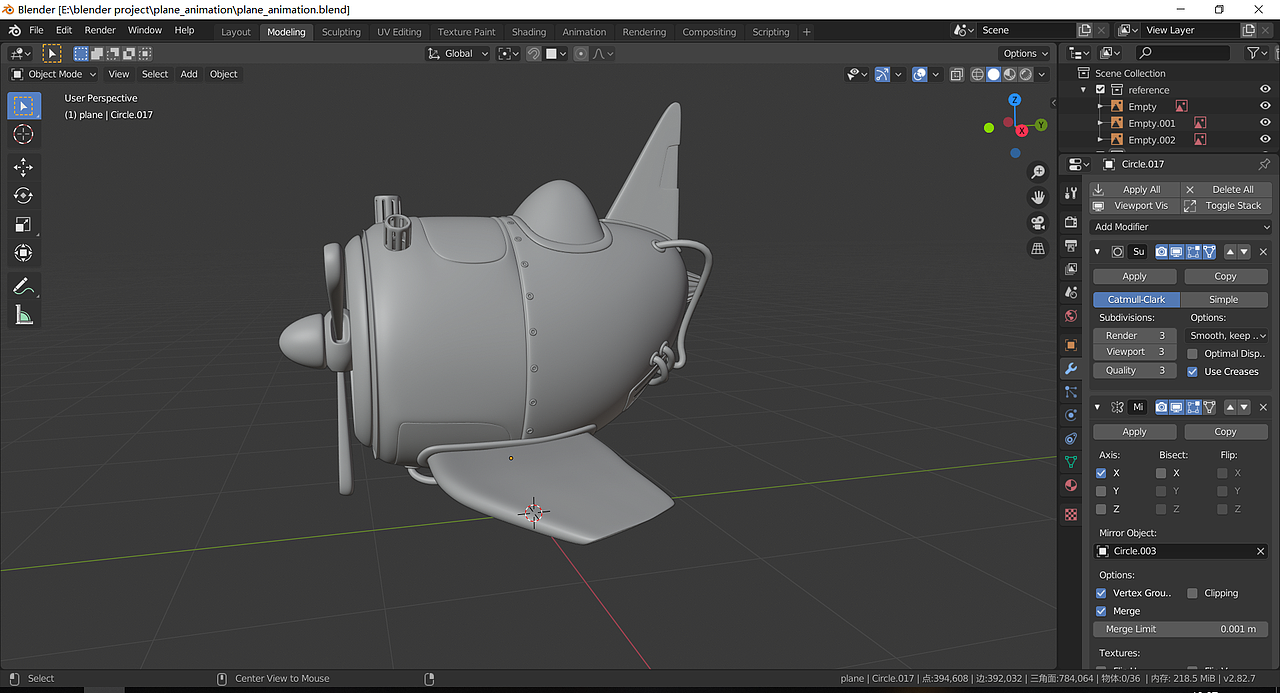The image size is (1280, 693).
Task: Open the Active Tool properties tab
Action: click(x=1071, y=193)
